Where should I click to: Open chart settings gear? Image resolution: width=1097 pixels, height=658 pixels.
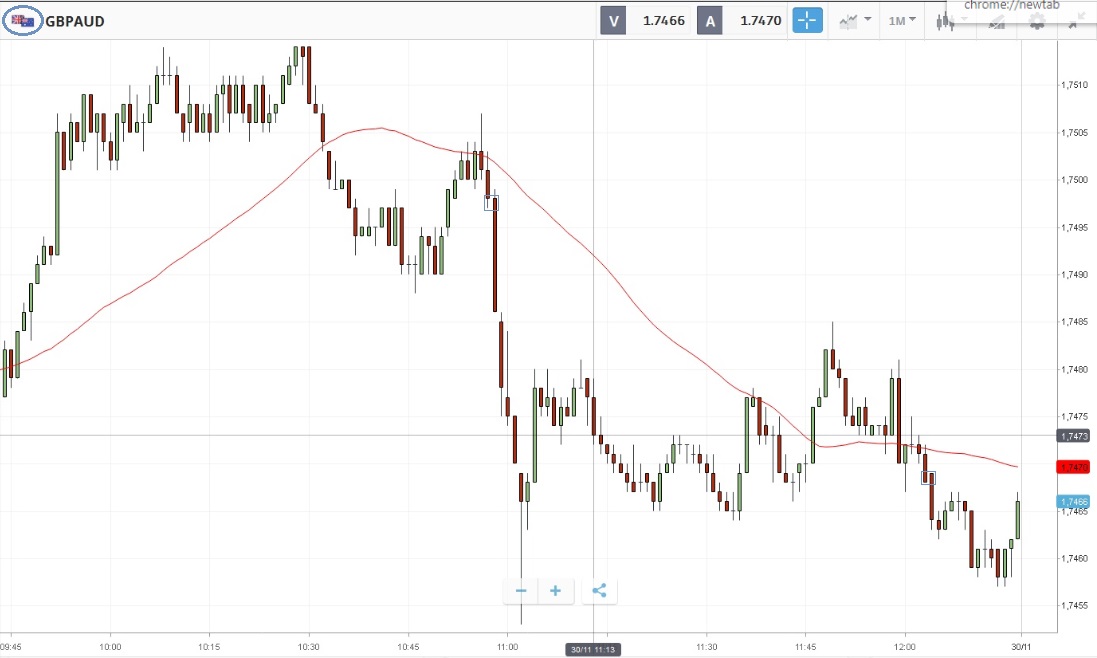pos(1036,22)
